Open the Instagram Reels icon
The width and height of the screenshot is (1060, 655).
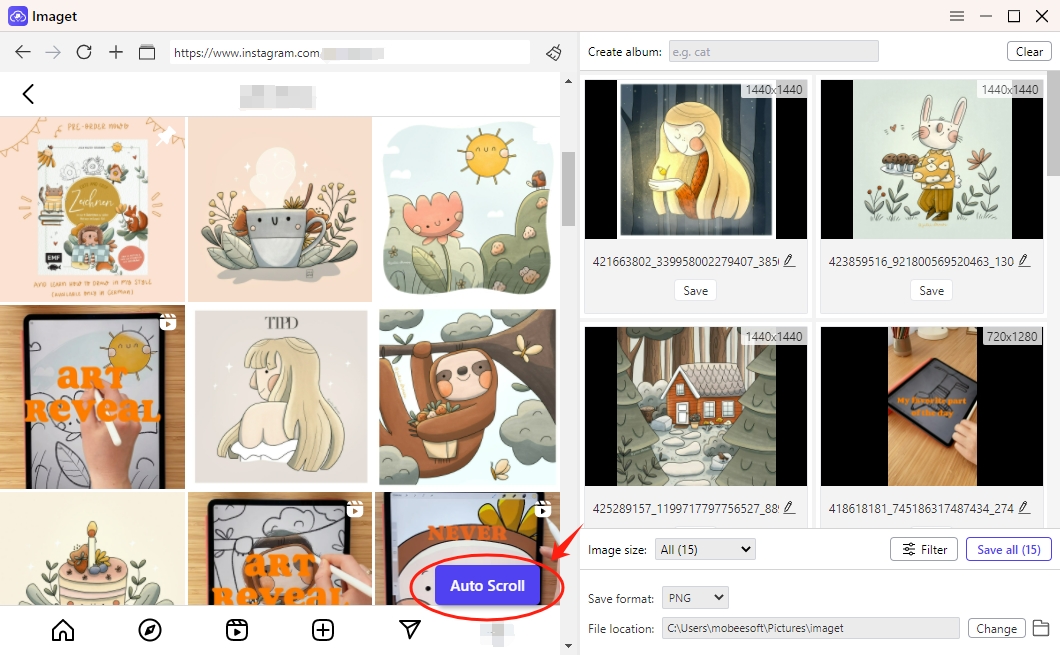pos(236,631)
